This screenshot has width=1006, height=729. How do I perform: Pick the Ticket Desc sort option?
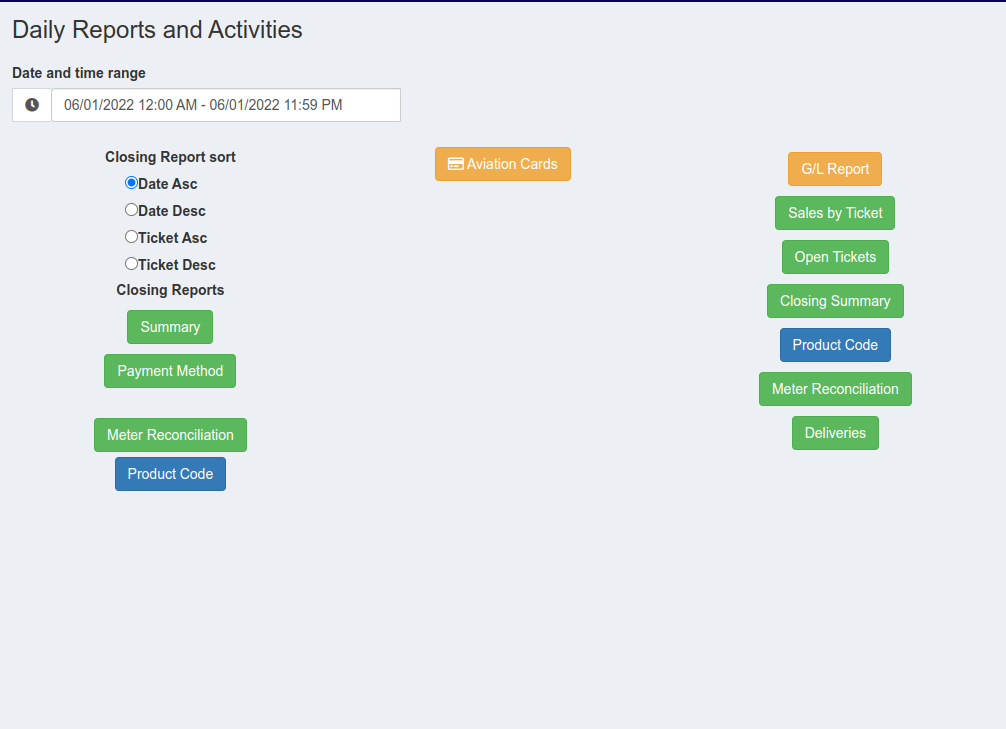131,264
